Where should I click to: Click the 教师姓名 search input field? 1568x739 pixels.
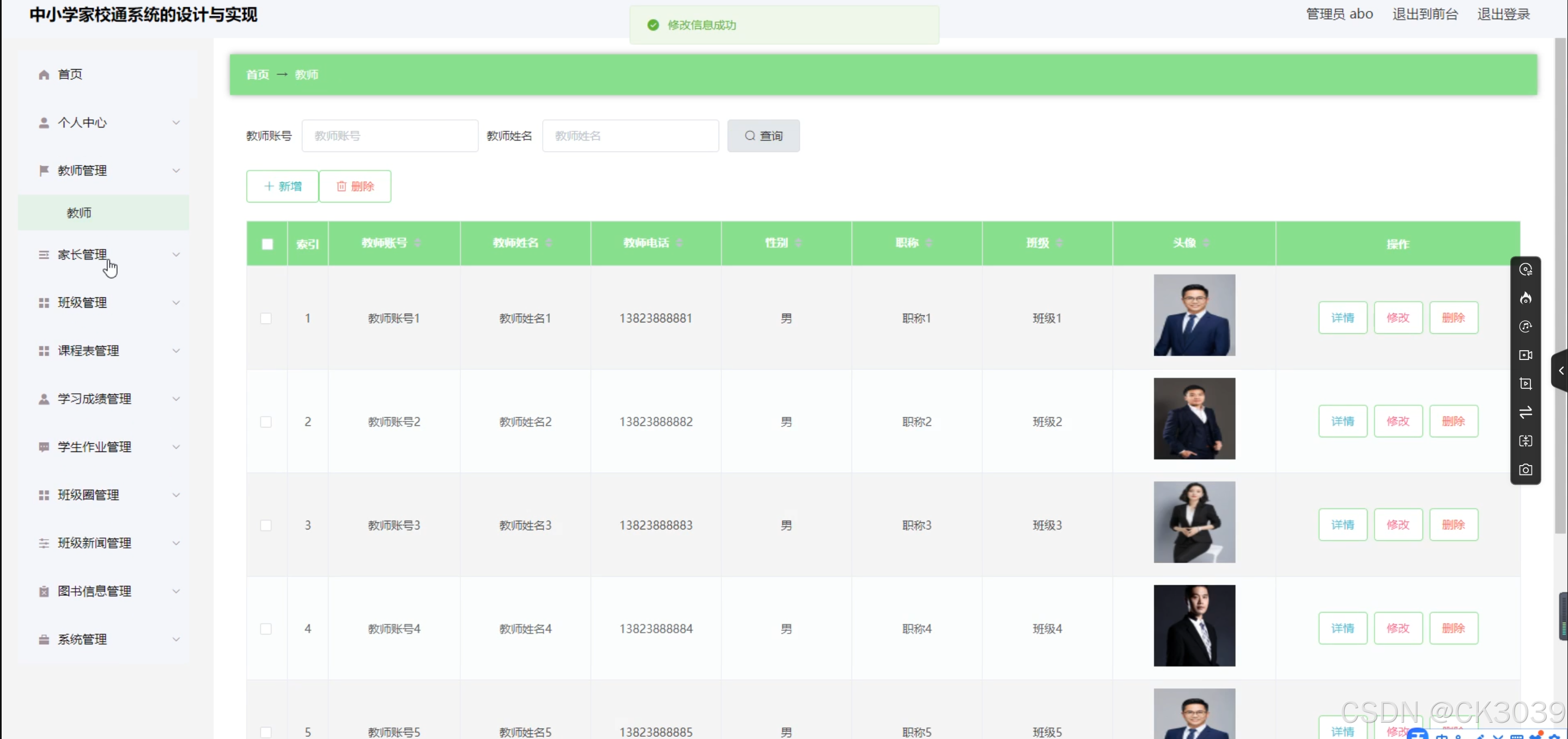coord(630,136)
